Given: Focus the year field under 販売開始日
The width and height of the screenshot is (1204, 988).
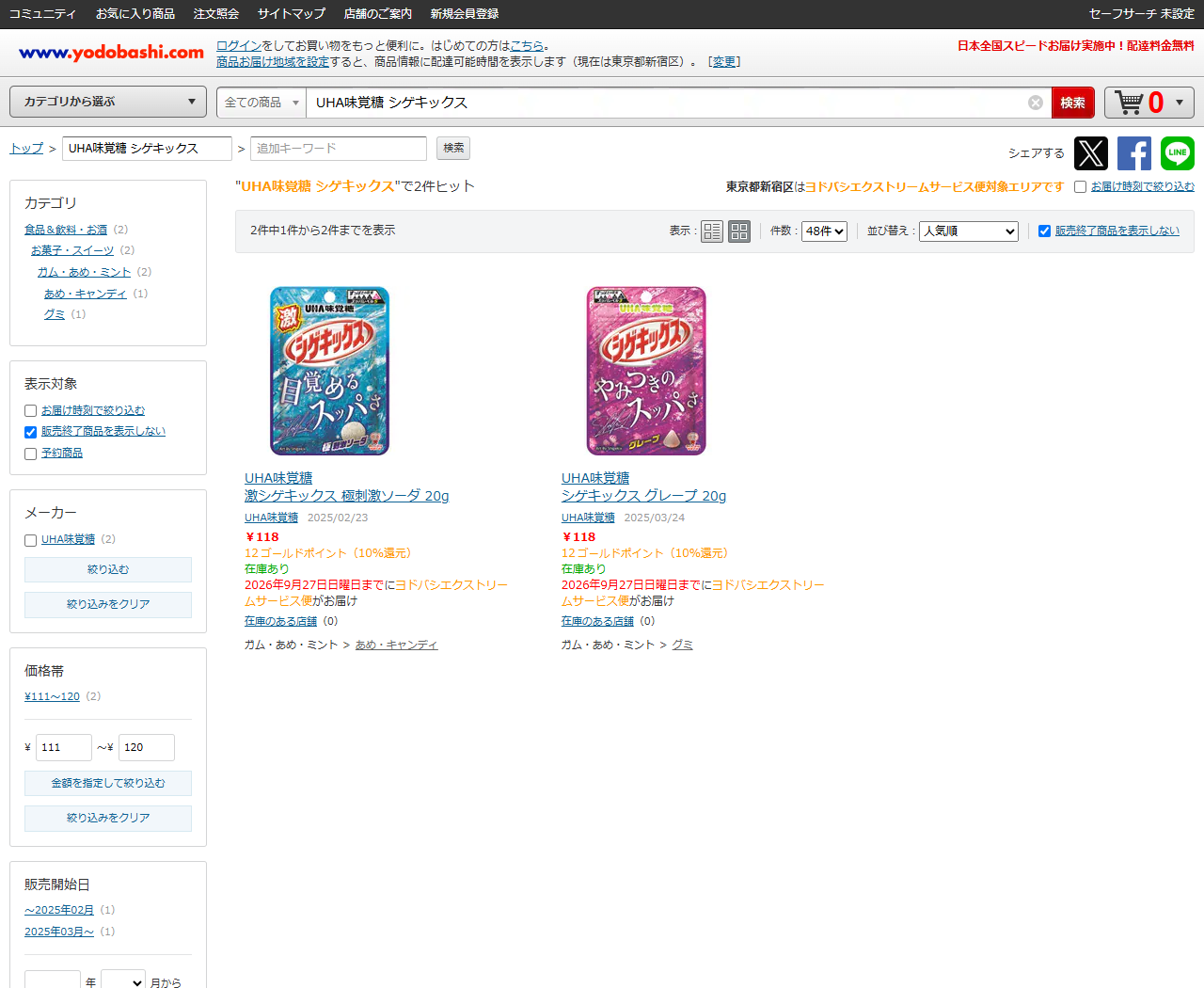Looking at the screenshot, I should (x=53, y=979).
